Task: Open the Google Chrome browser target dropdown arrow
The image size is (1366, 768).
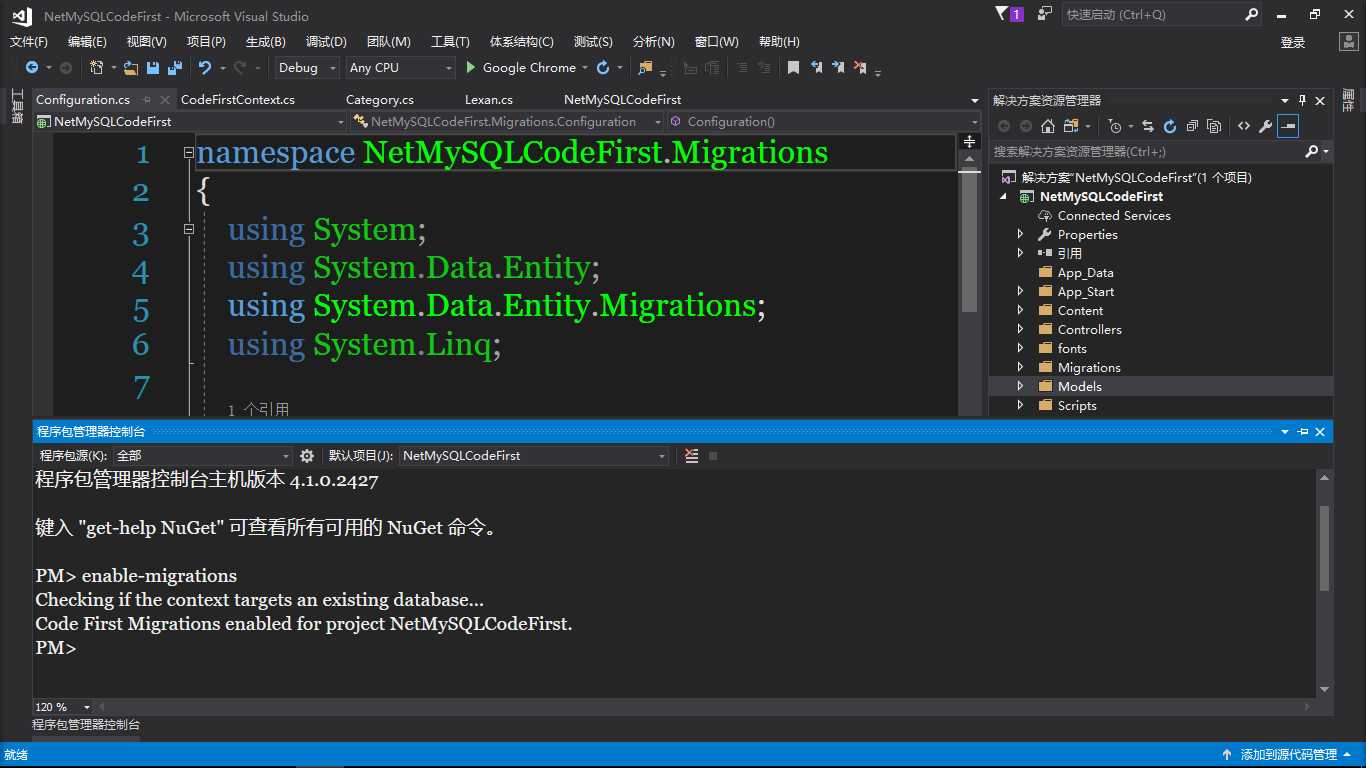Action: [585, 67]
